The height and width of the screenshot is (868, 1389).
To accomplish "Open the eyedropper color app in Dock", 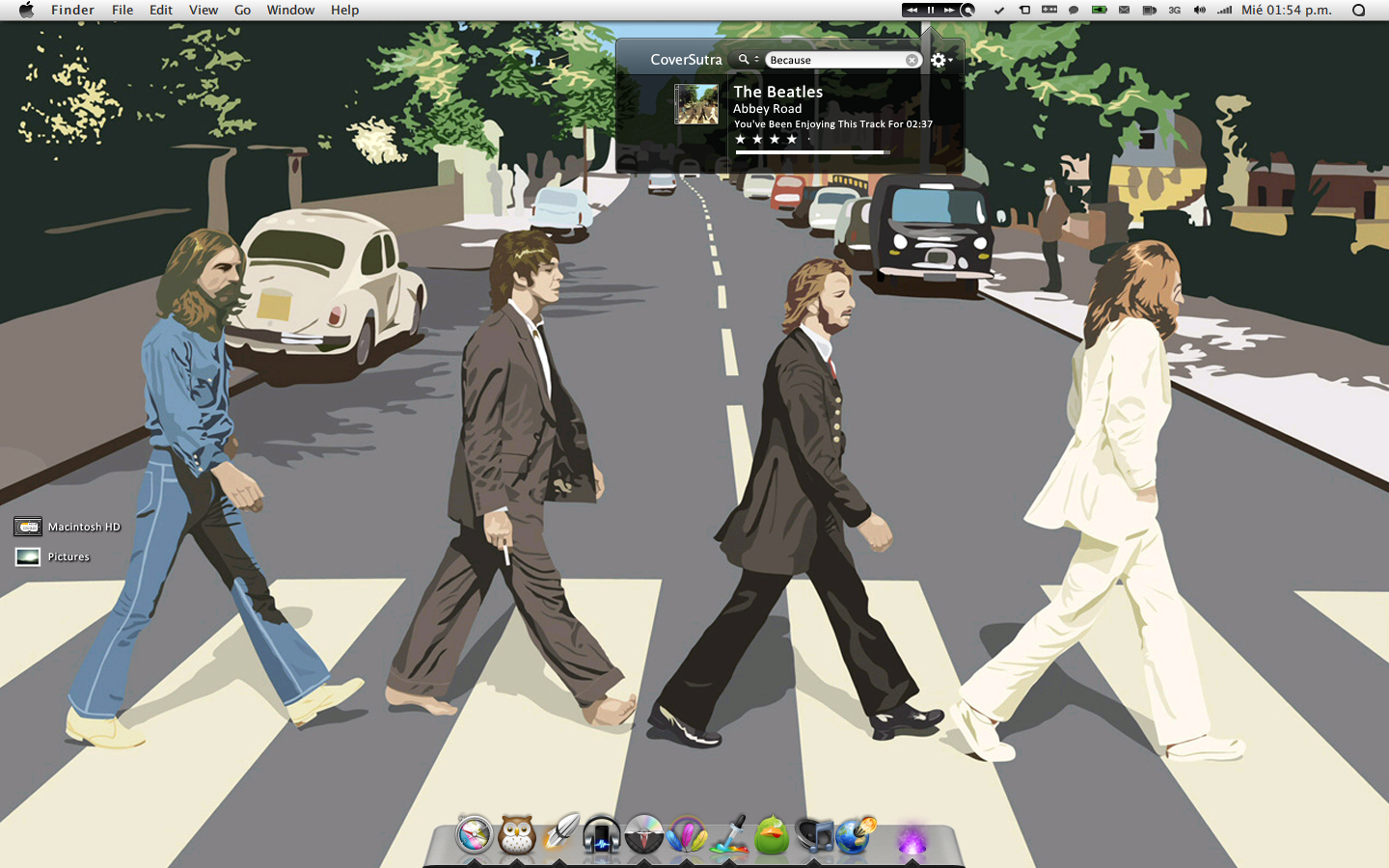I will tap(730, 834).
